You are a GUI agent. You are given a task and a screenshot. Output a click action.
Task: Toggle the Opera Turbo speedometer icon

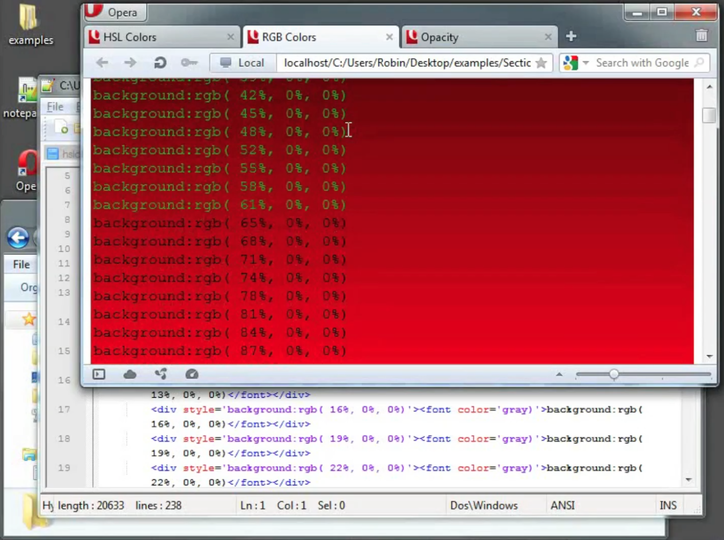click(x=192, y=374)
